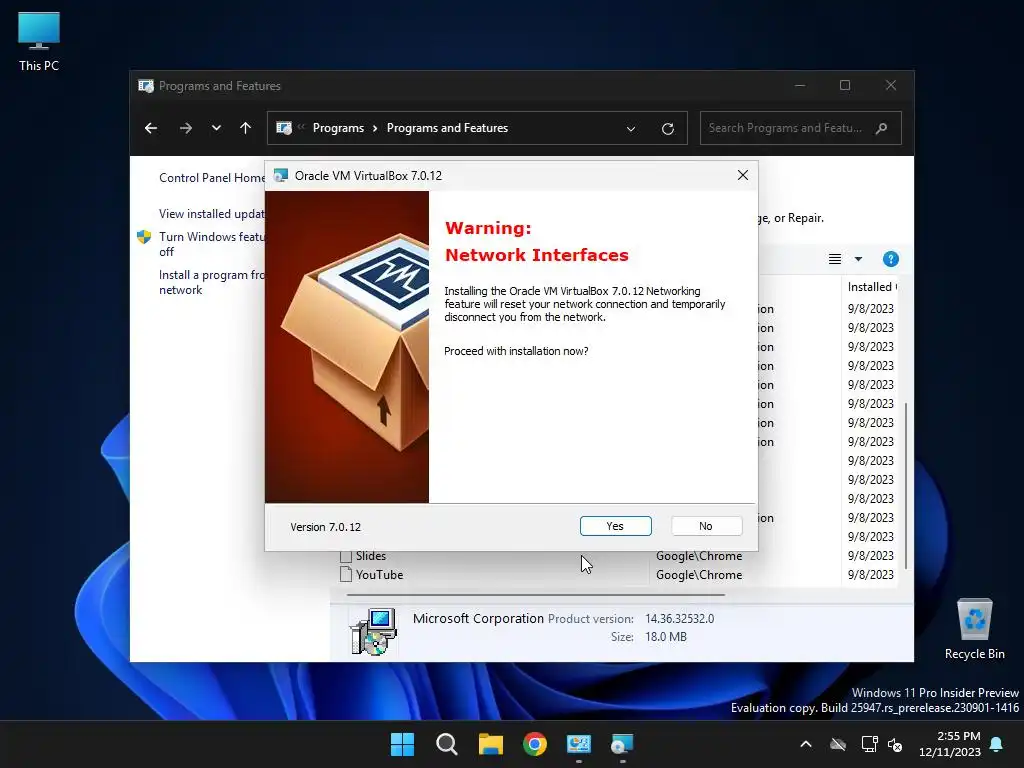This screenshot has height=768, width=1024.
Task: Click the Microsoft Corporation publisher name
Action: coord(478,618)
